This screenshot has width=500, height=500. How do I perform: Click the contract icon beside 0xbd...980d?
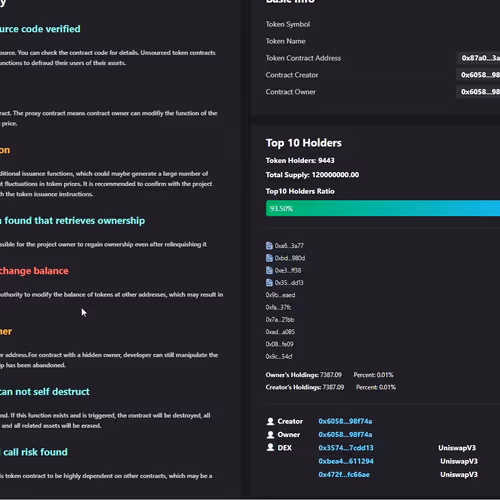click(269, 258)
